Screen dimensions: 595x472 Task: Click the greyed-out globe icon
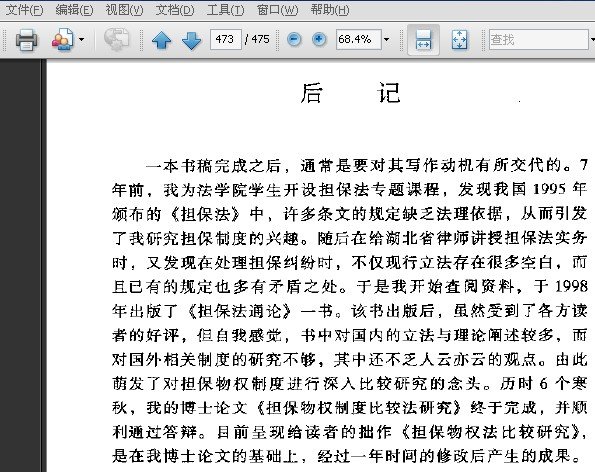116,39
